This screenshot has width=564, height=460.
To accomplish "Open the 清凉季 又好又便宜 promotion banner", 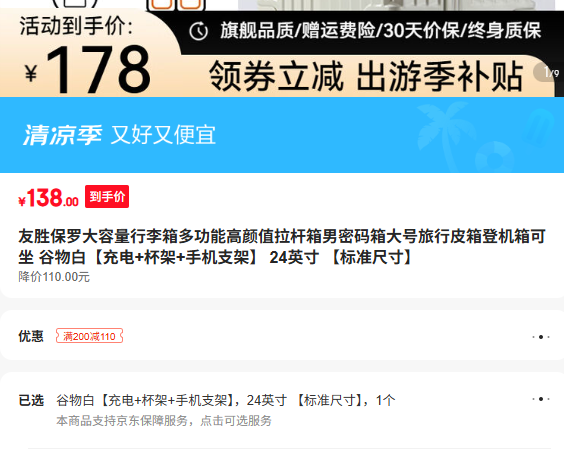I will (282, 135).
